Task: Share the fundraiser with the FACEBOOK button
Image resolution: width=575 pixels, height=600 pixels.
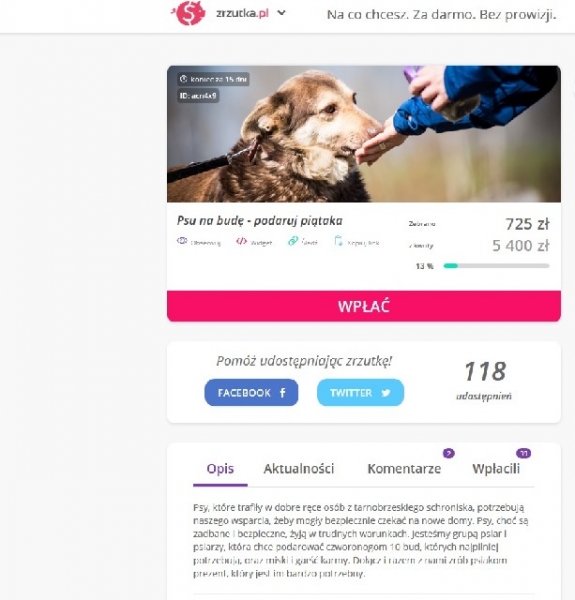Action: point(251,393)
